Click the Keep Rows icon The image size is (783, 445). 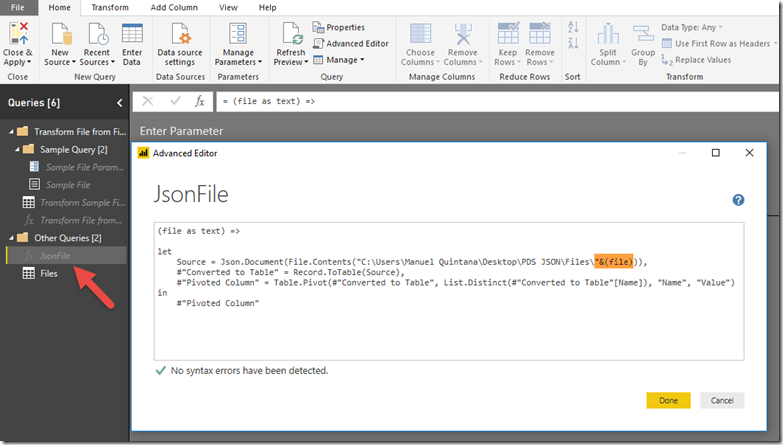pyautogui.click(x=508, y=33)
